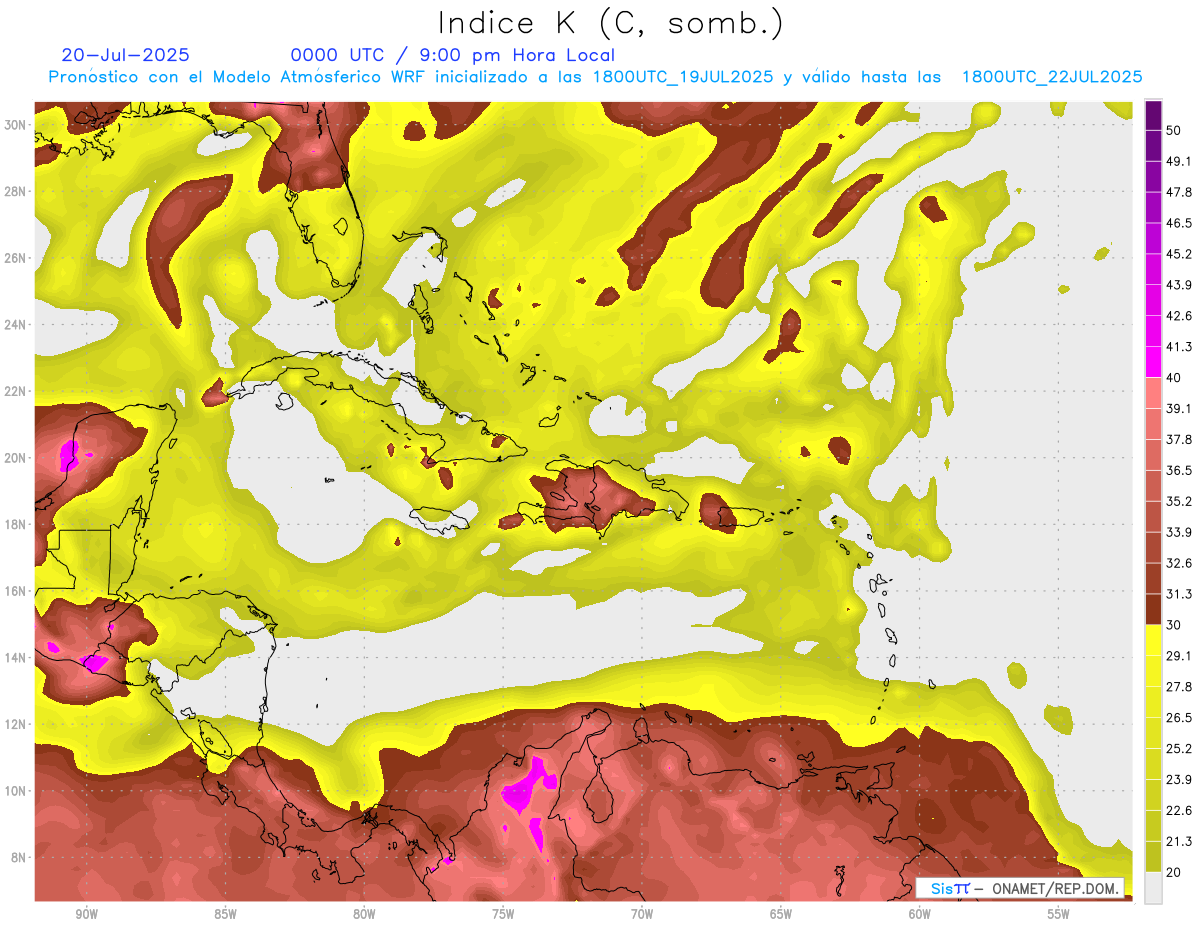Click the color bar label "42.6"

click(x=1180, y=316)
